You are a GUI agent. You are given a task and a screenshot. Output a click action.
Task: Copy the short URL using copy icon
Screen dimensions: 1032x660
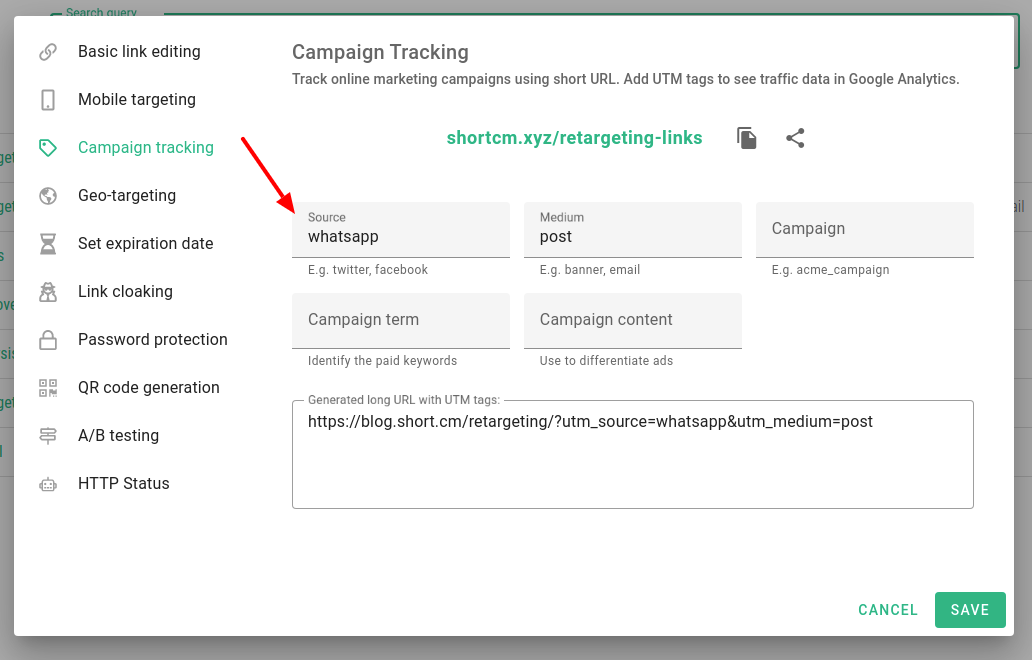coord(746,138)
